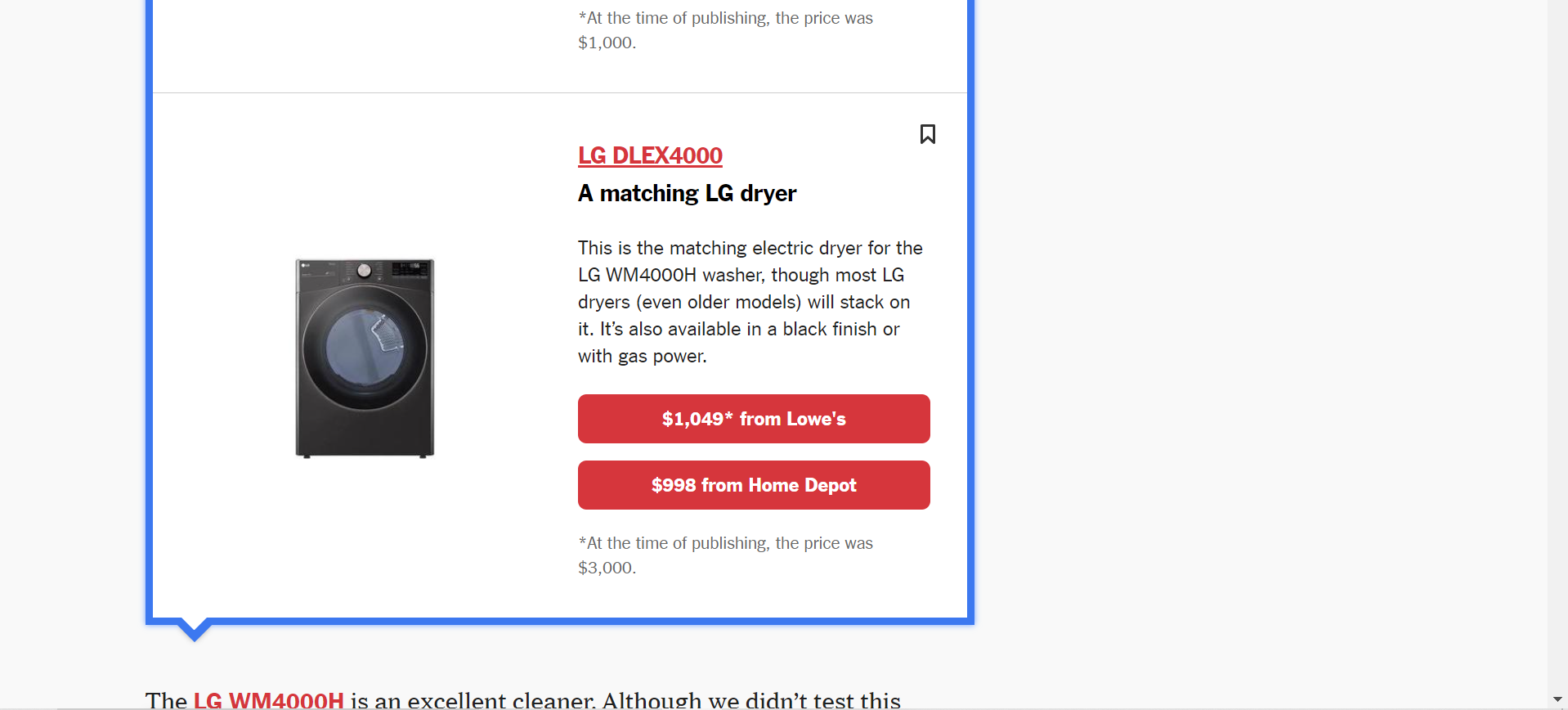Click the vertical scrollbar track
This screenshot has width=1568, height=710.
1557,344
